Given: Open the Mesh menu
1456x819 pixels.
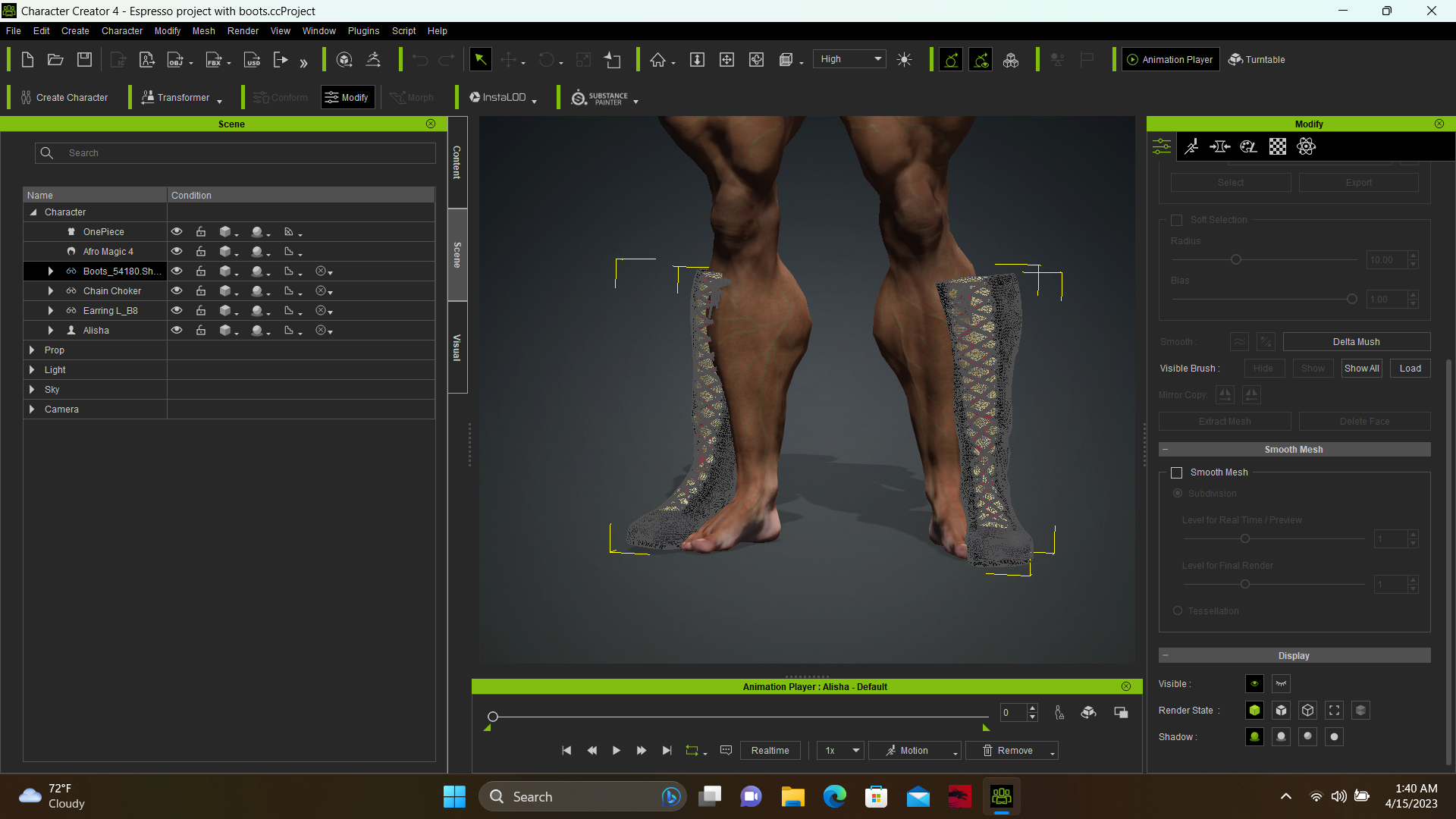Looking at the screenshot, I should pos(204,31).
